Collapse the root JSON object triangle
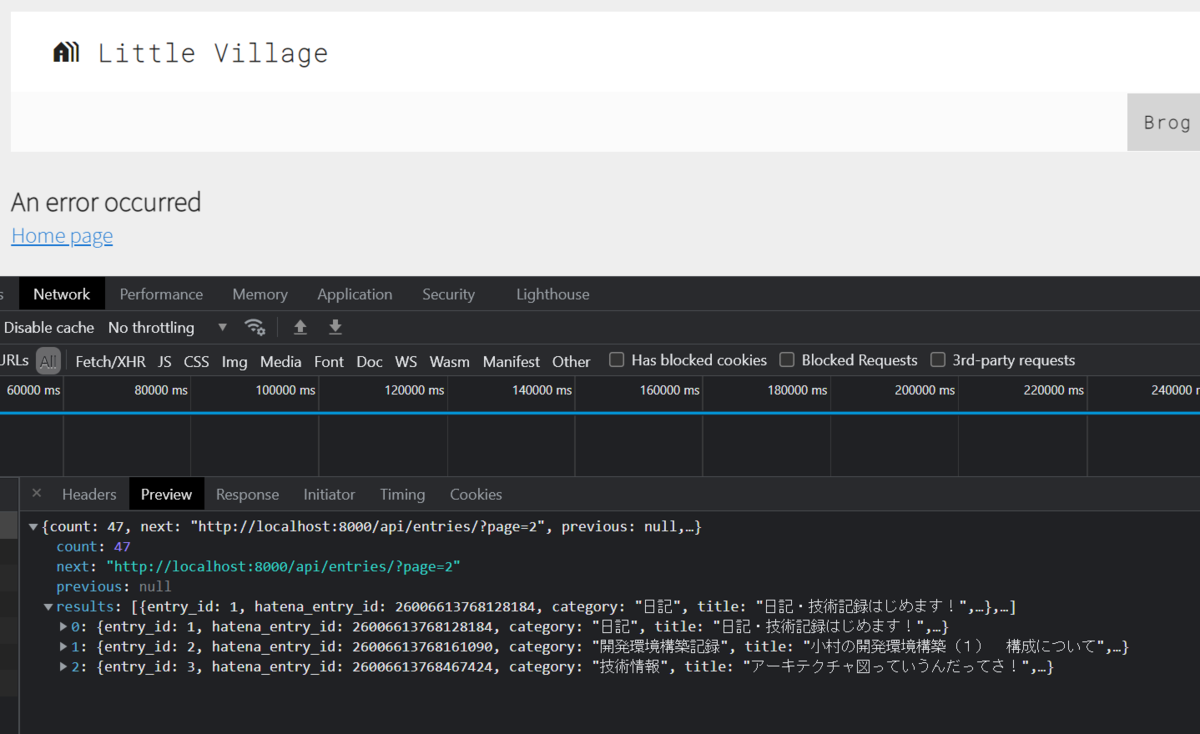This screenshot has width=1200, height=734. click(34, 526)
